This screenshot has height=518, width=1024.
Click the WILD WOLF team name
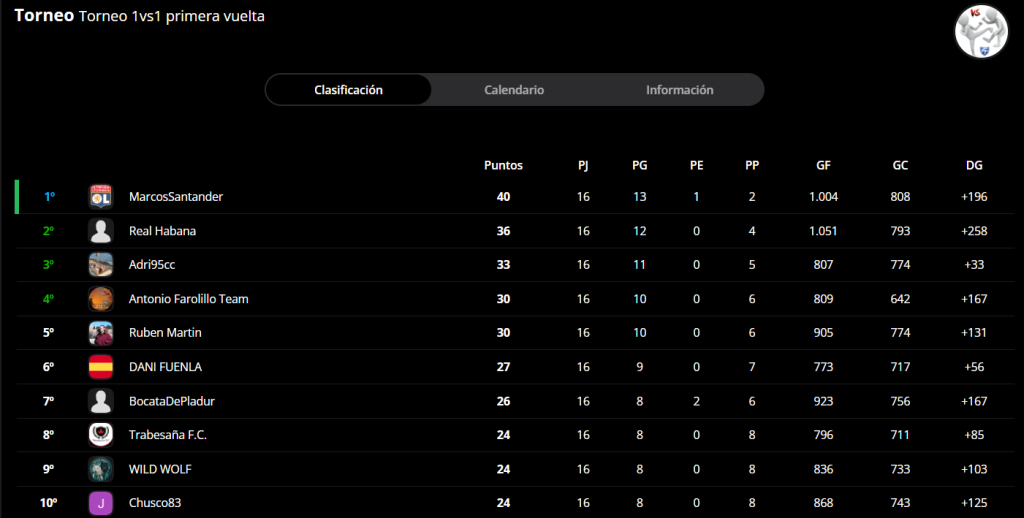click(x=160, y=469)
